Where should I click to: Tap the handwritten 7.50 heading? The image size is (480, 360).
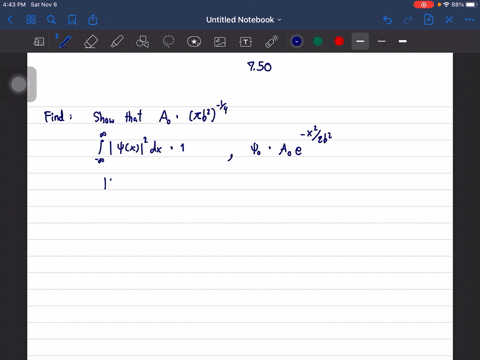pyautogui.click(x=259, y=67)
